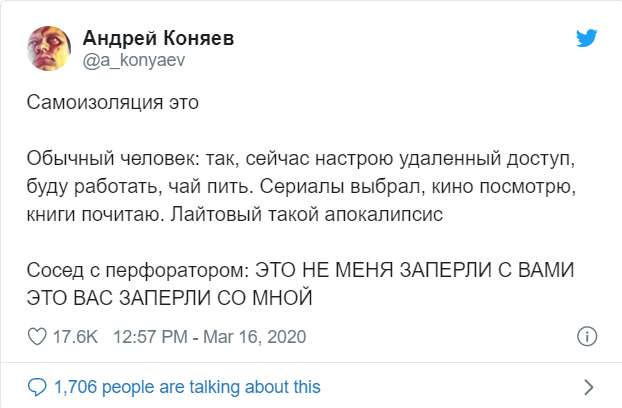Image resolution: width=622 pixels, height=408 pixels.
Task: Click the reply speech bubble icon
Action: (x=37, y=386)
